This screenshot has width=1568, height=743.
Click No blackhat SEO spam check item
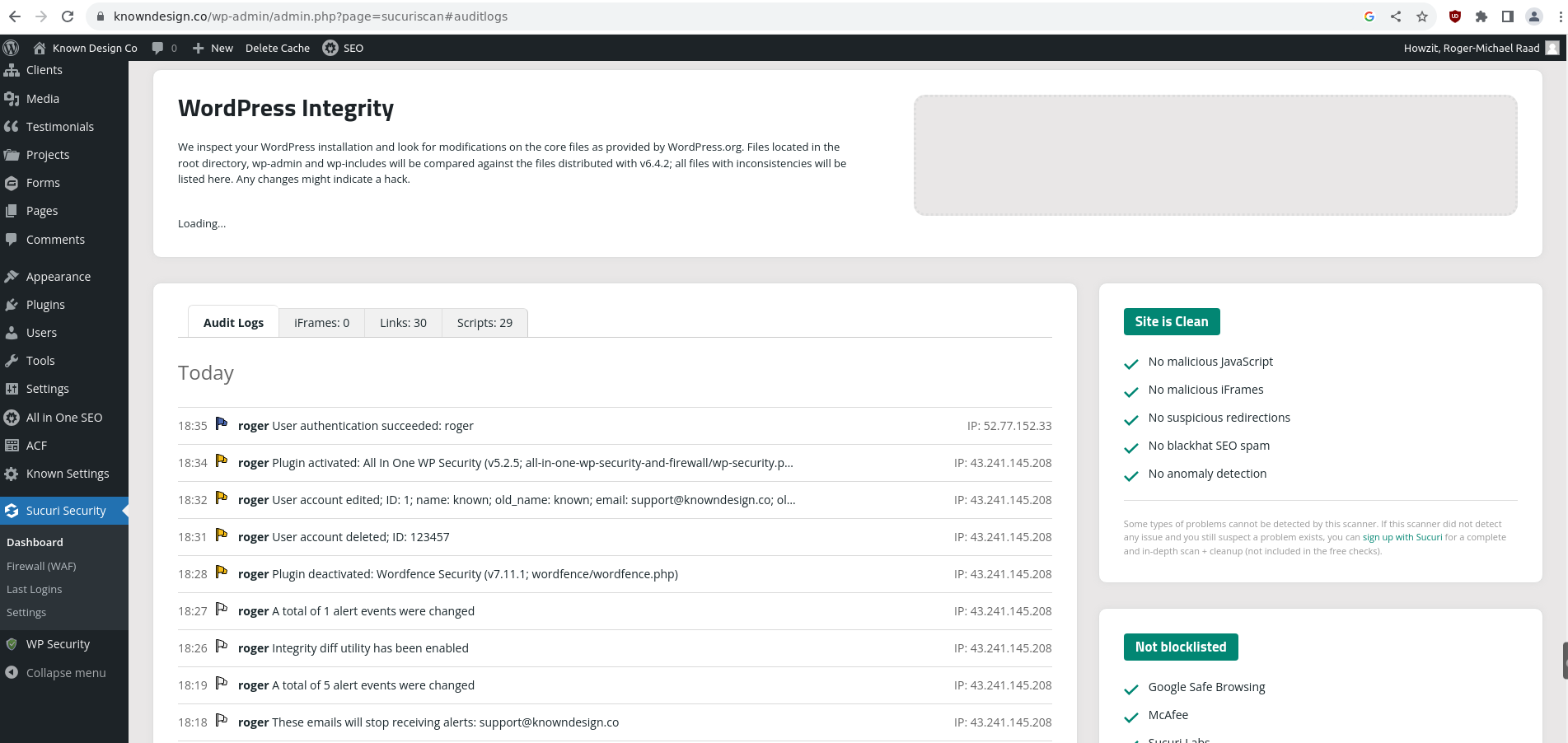click(x=1209, y=446)
